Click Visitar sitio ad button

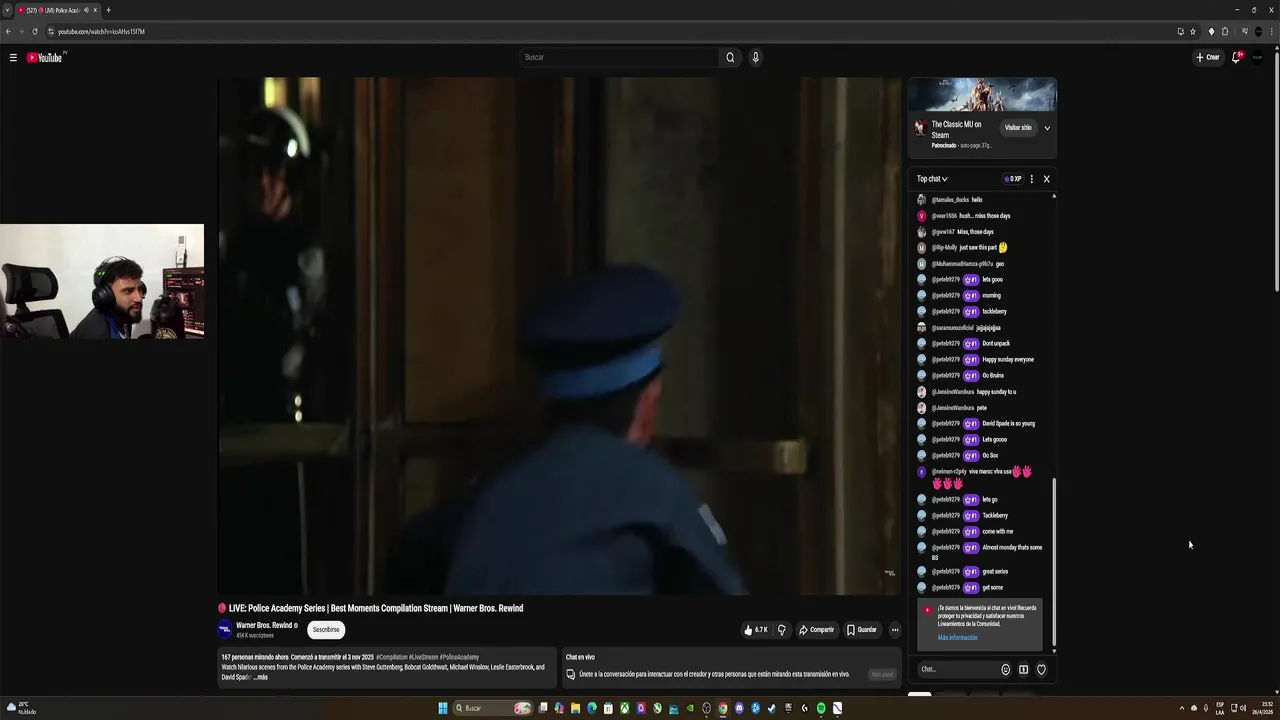[1018, 128]
